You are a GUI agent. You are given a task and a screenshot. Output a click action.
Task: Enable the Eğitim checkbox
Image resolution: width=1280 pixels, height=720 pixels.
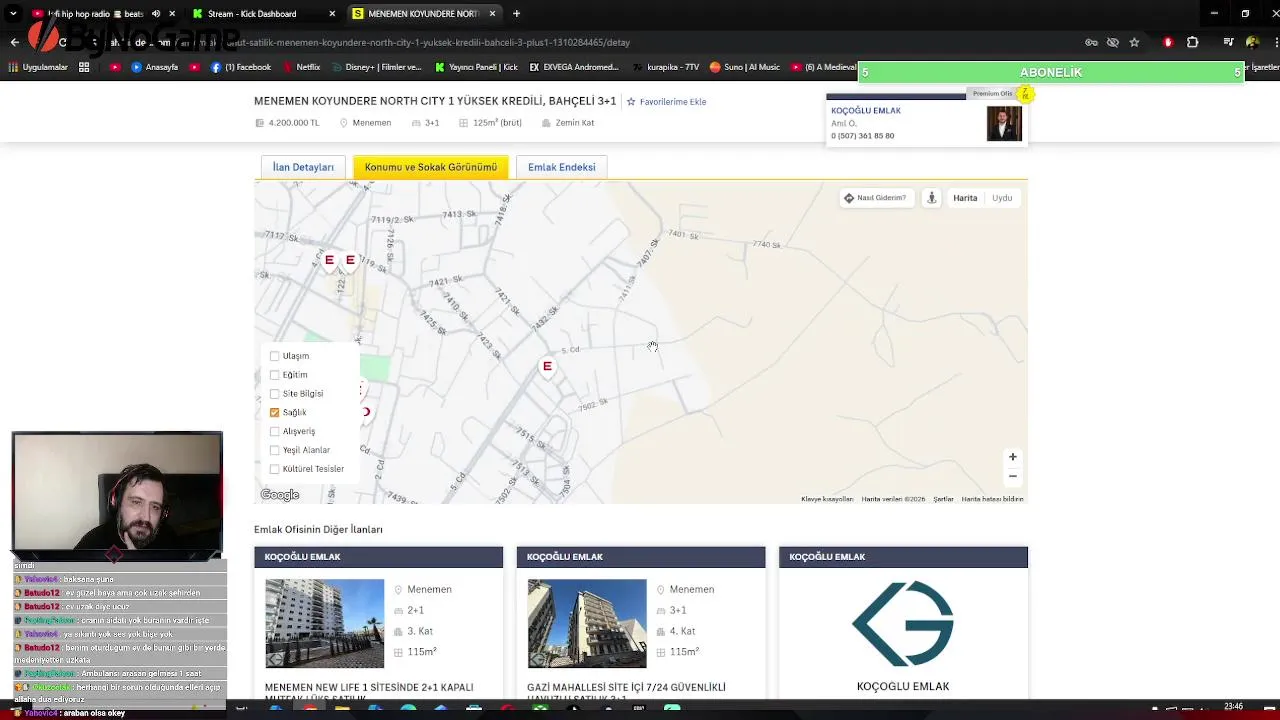pyautogui.click(x=275, y=375)
